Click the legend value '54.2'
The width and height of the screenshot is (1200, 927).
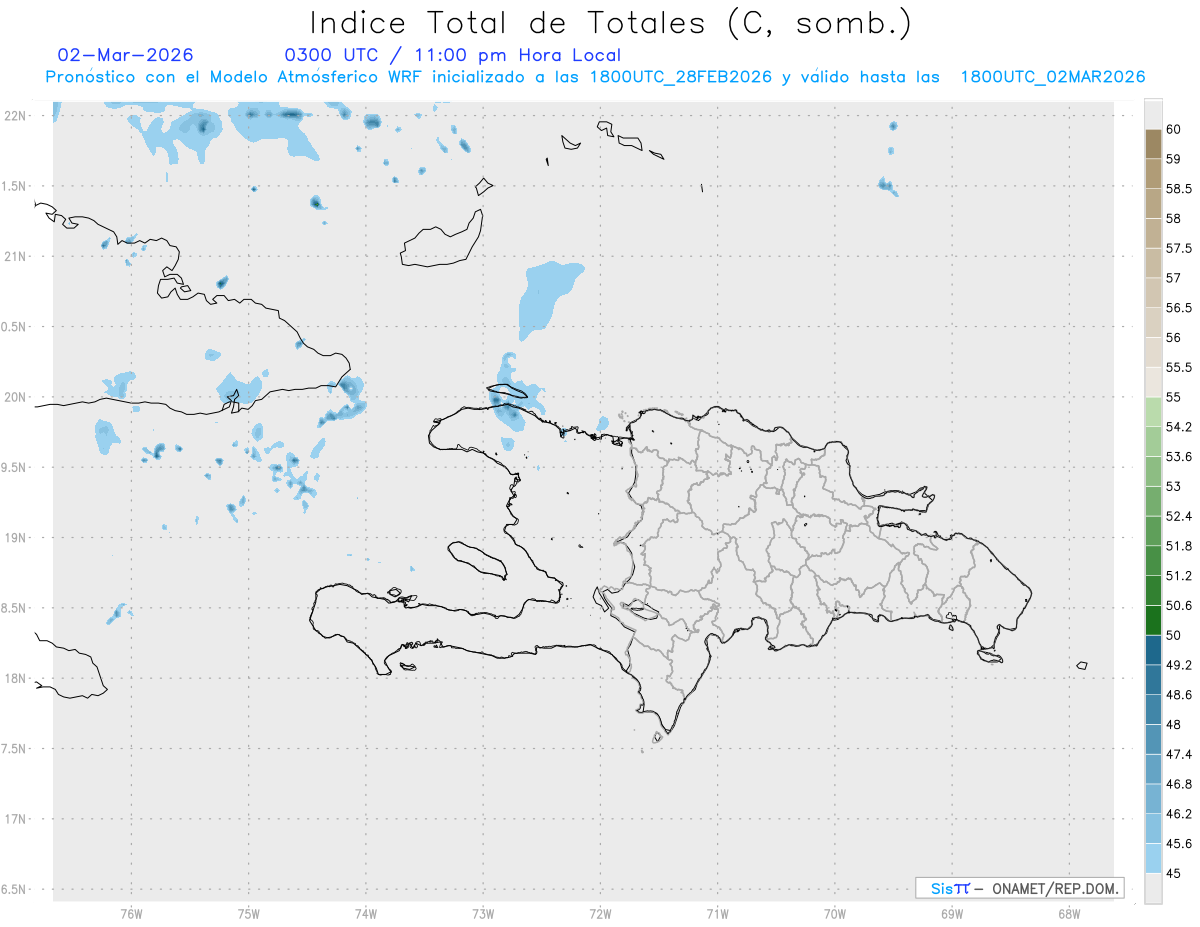click(x=1178, y=427)
